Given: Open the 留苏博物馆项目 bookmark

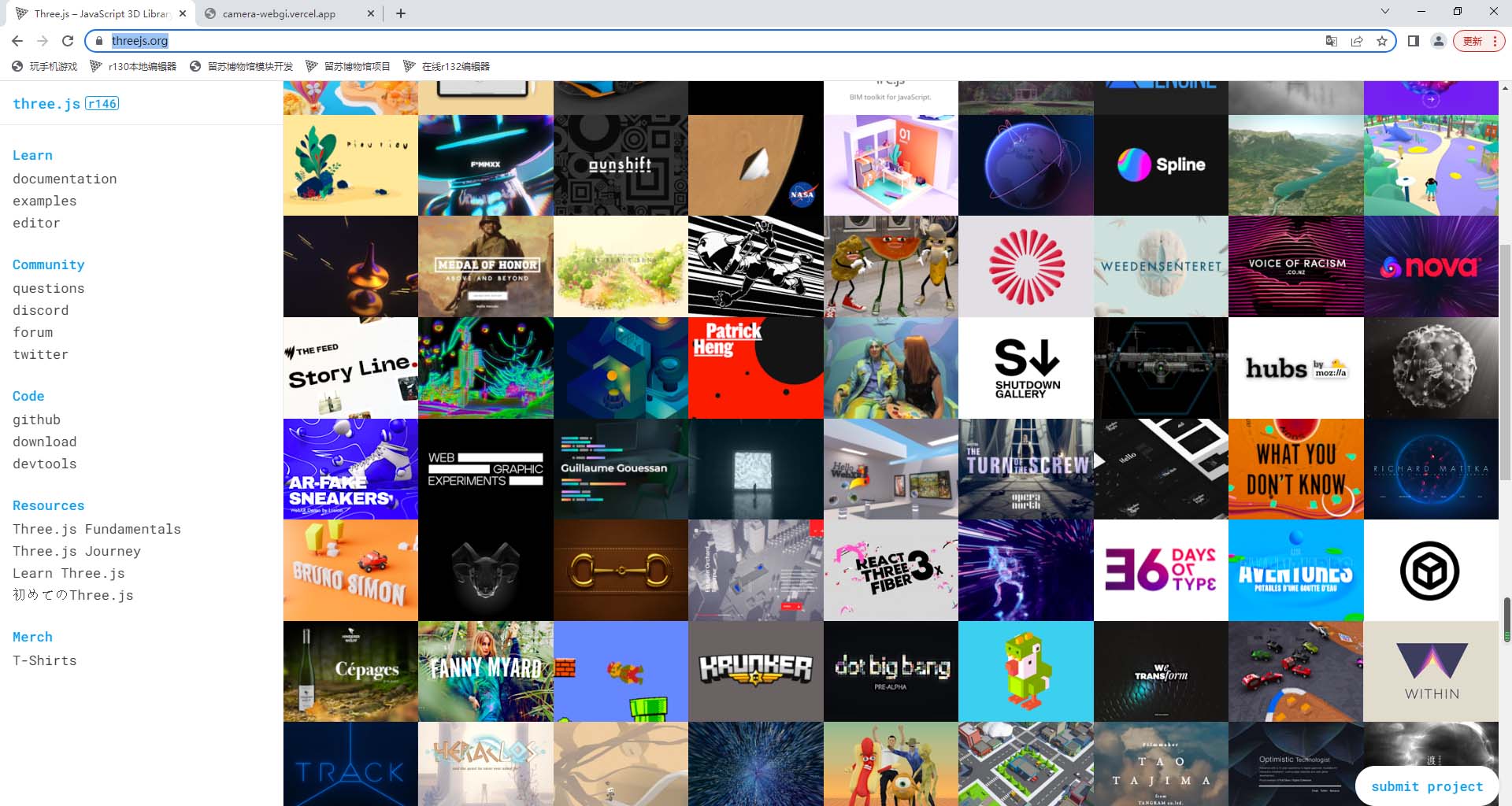Looking at the screenshot, I should coord(348,66).
